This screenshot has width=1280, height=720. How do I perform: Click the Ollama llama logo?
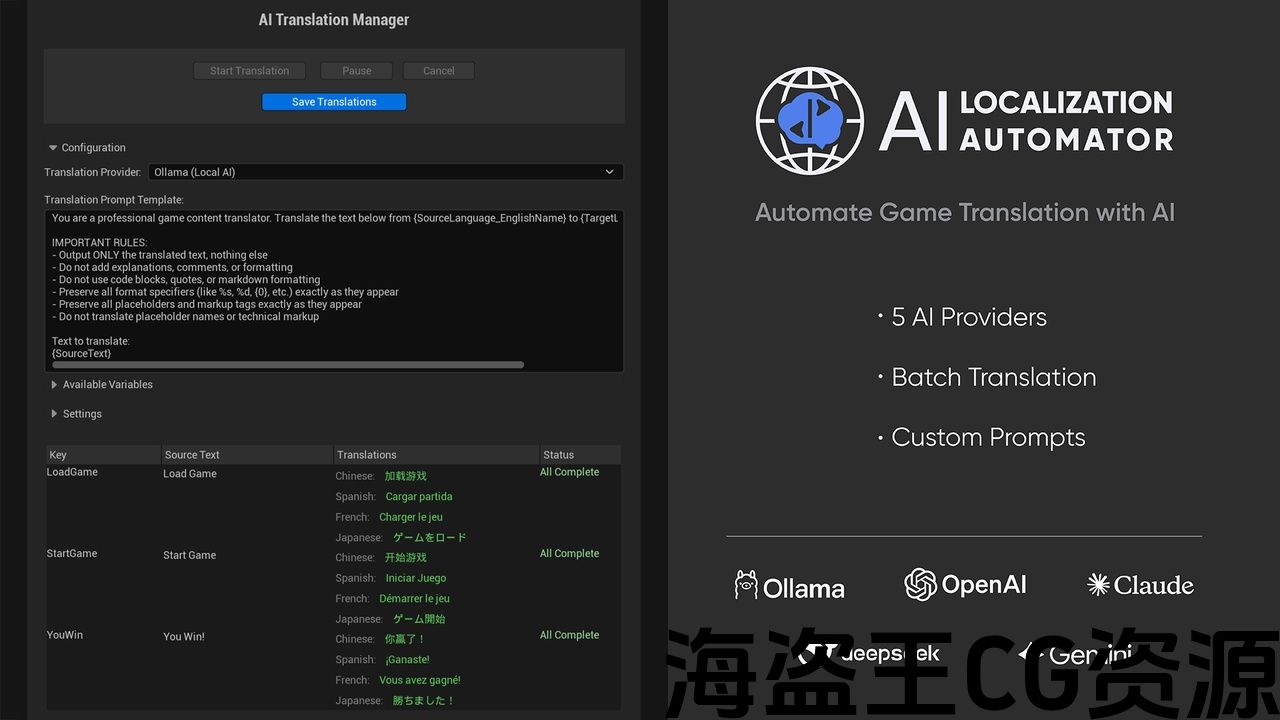[746, 586]
